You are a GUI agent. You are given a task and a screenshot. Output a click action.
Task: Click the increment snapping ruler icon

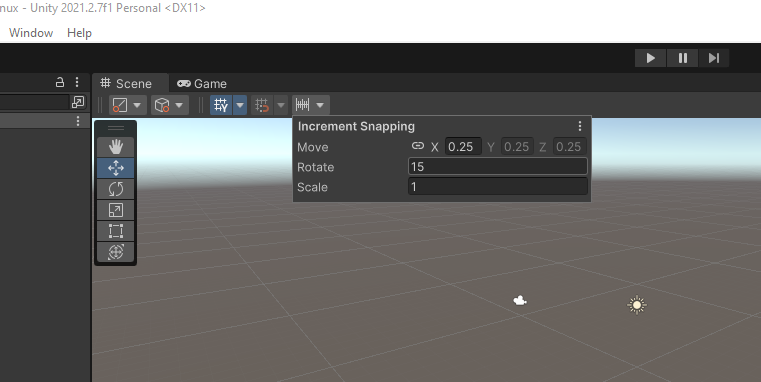302,105
